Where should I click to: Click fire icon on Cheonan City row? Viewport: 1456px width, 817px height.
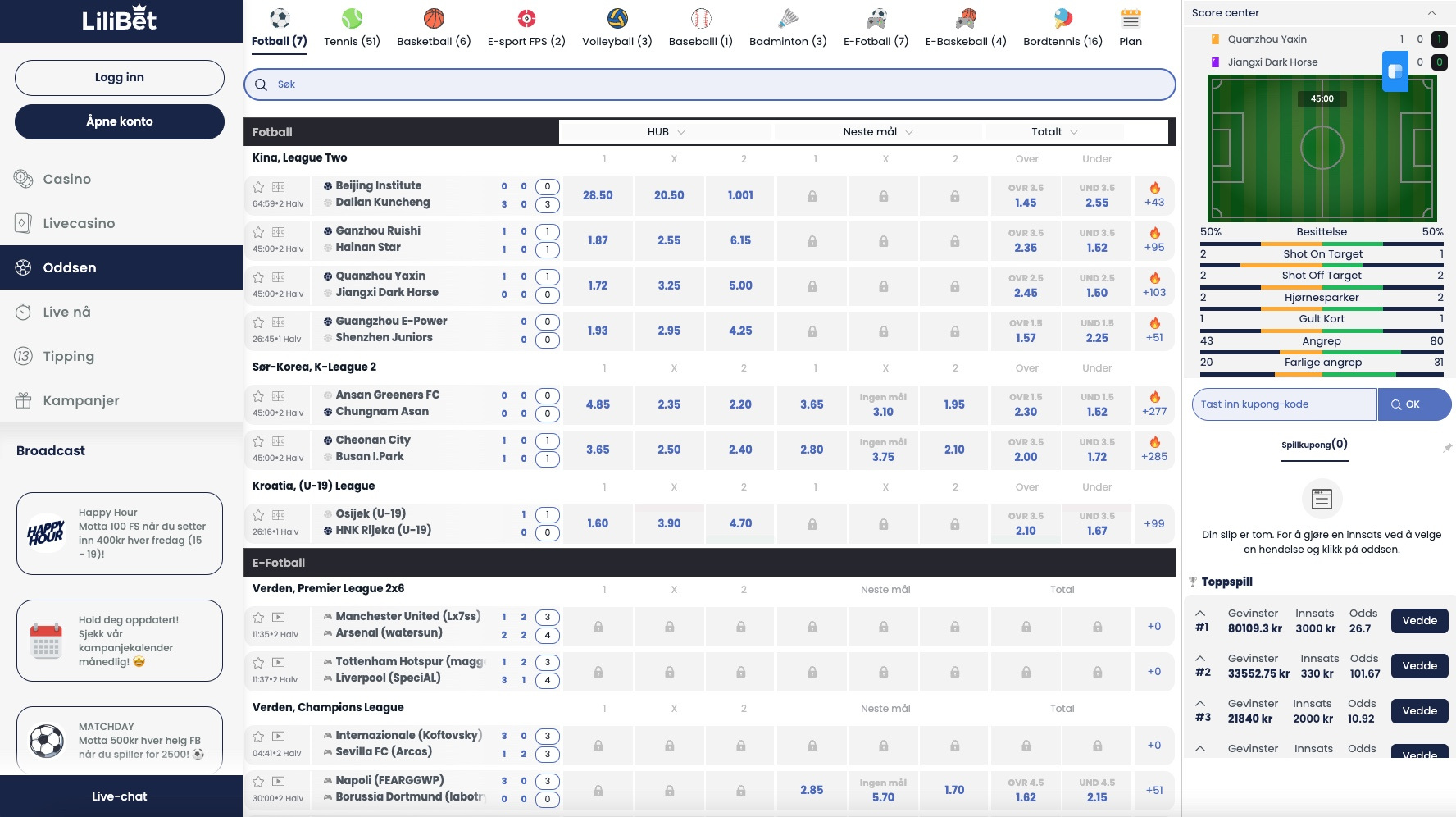click(x=1154, y=442)
